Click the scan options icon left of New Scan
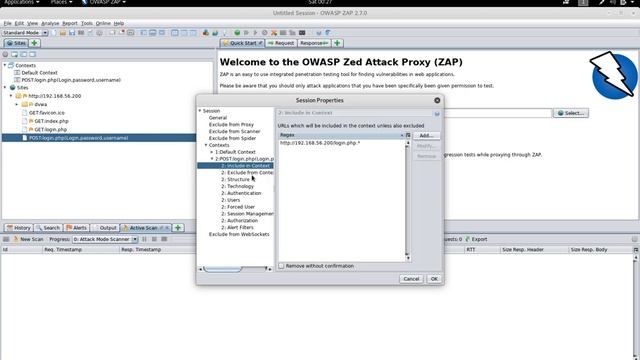 (x=6, y=239)
